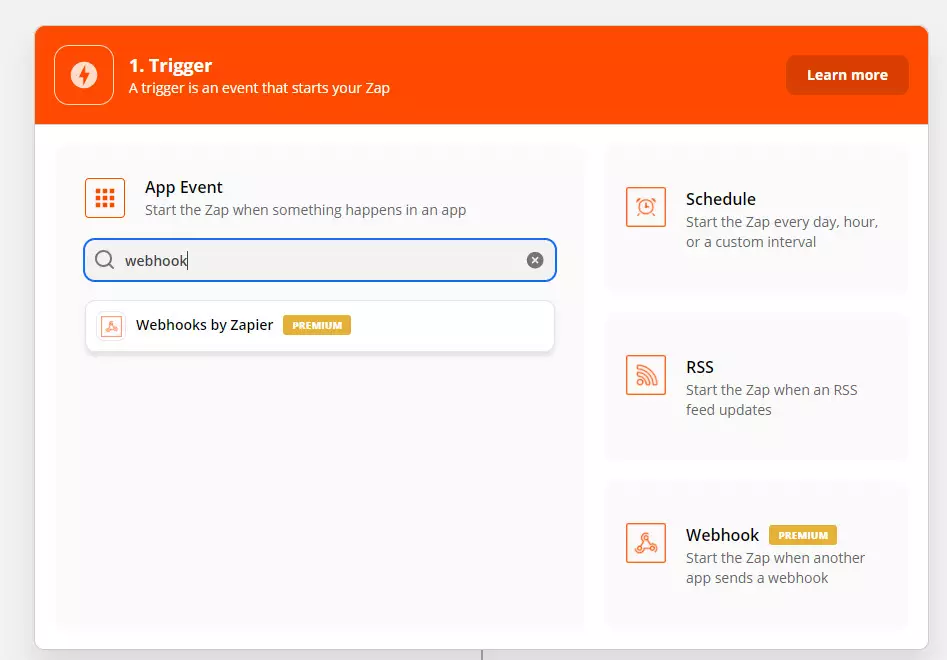Select the App Event grid icon

coord(105,197)
